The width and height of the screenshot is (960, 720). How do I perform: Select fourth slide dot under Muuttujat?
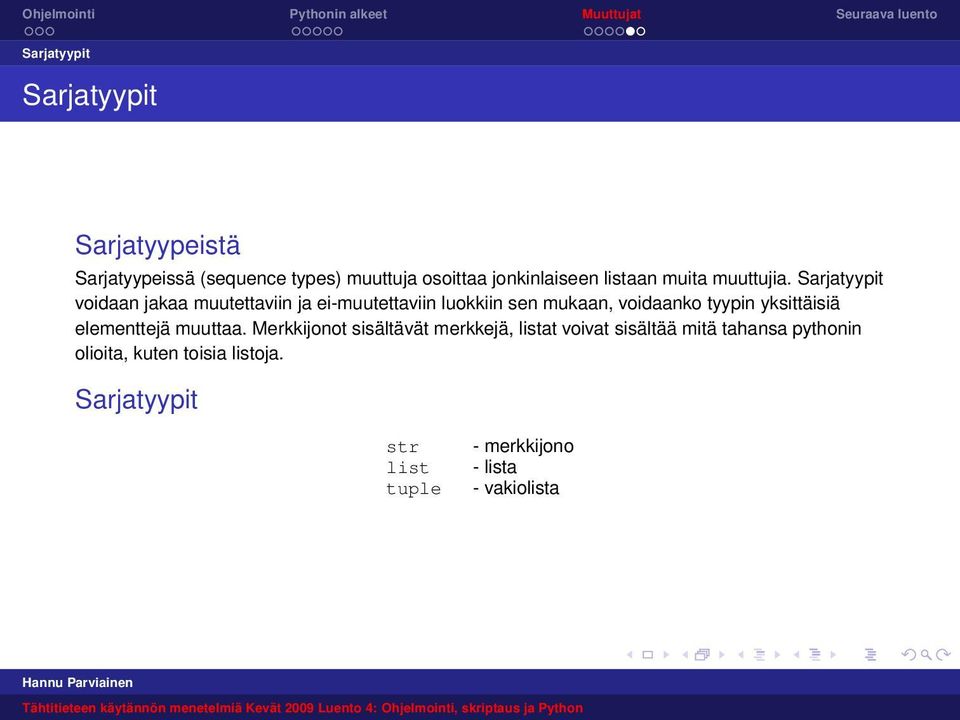pyautogui.click(x=620, y=31)
